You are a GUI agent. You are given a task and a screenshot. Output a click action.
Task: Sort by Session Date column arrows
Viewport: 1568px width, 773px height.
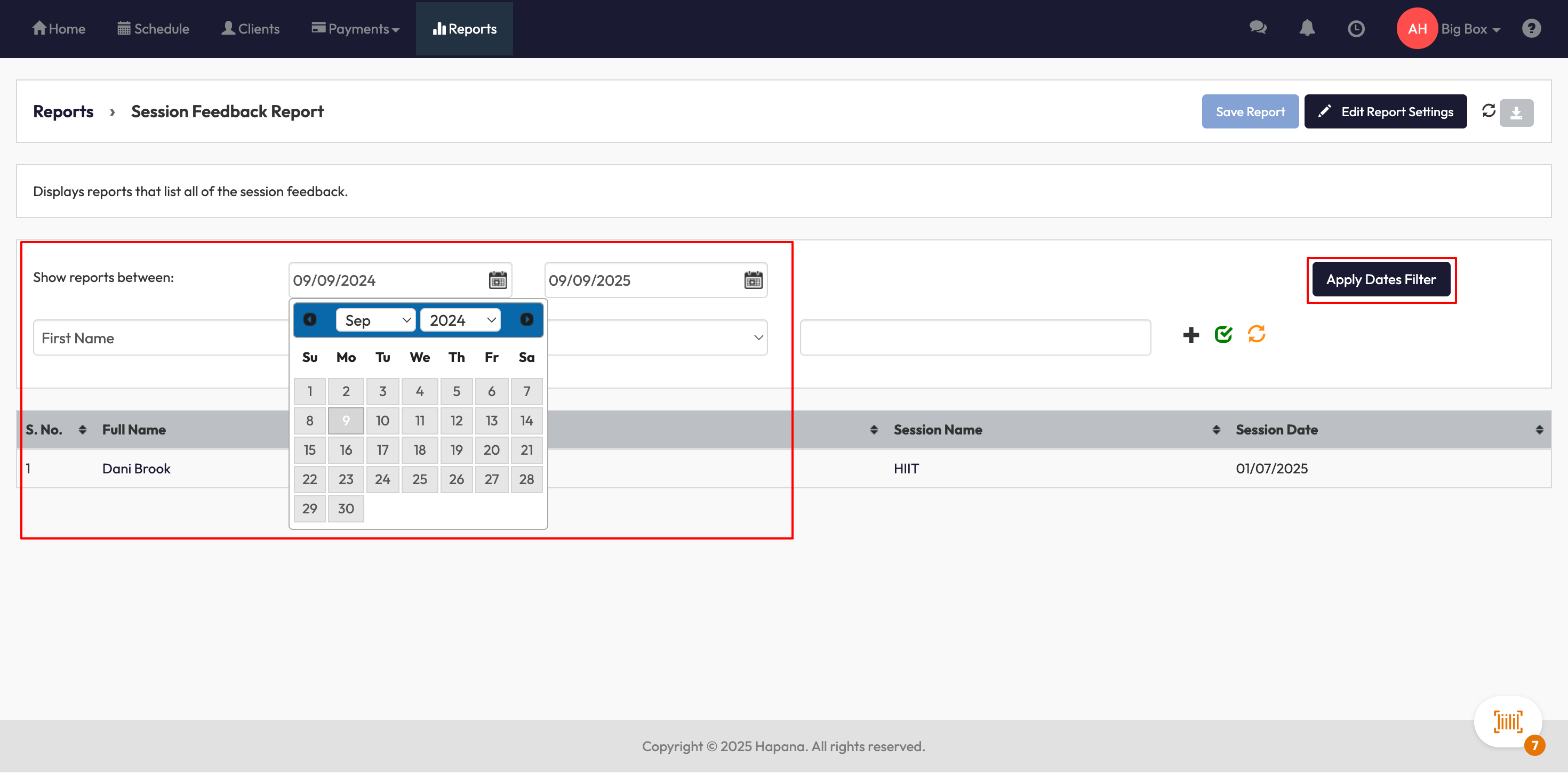point(1539,430)
